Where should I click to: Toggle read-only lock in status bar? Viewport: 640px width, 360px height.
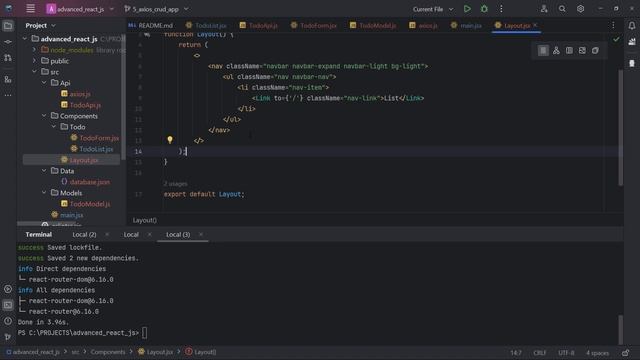tap(625, 353)
